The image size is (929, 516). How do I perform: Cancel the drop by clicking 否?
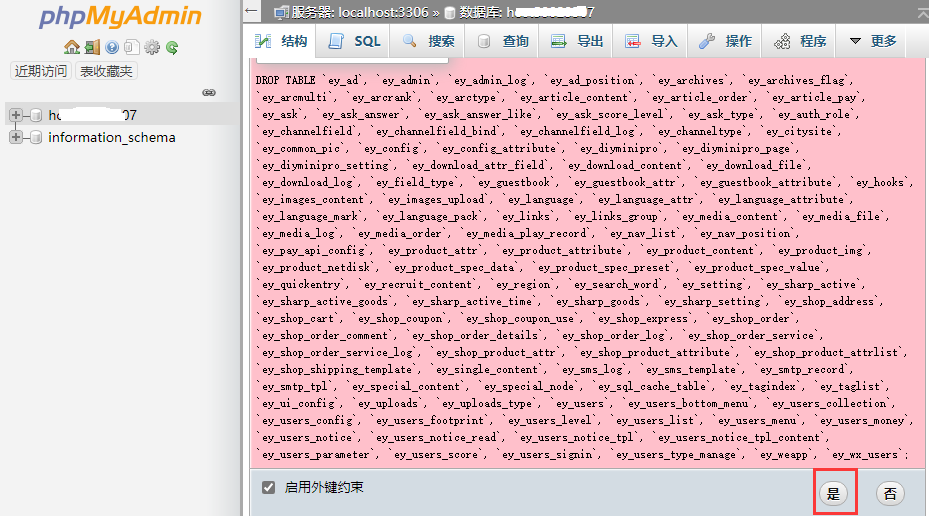tap(890, 493)
